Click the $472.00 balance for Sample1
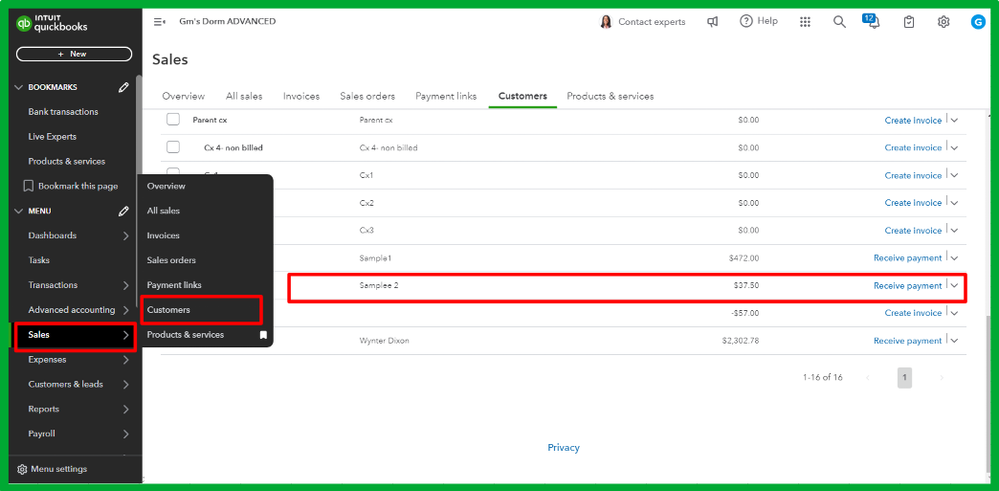999x491 pixels. pos(744,258)
